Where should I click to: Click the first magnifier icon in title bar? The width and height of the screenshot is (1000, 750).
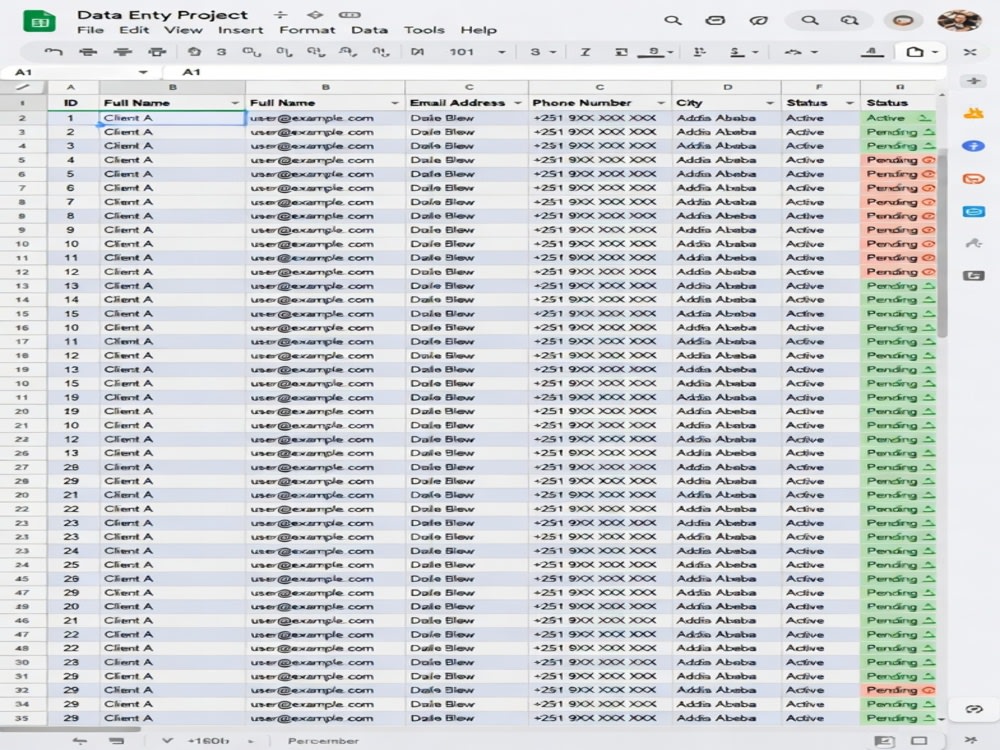click(673, 20)
